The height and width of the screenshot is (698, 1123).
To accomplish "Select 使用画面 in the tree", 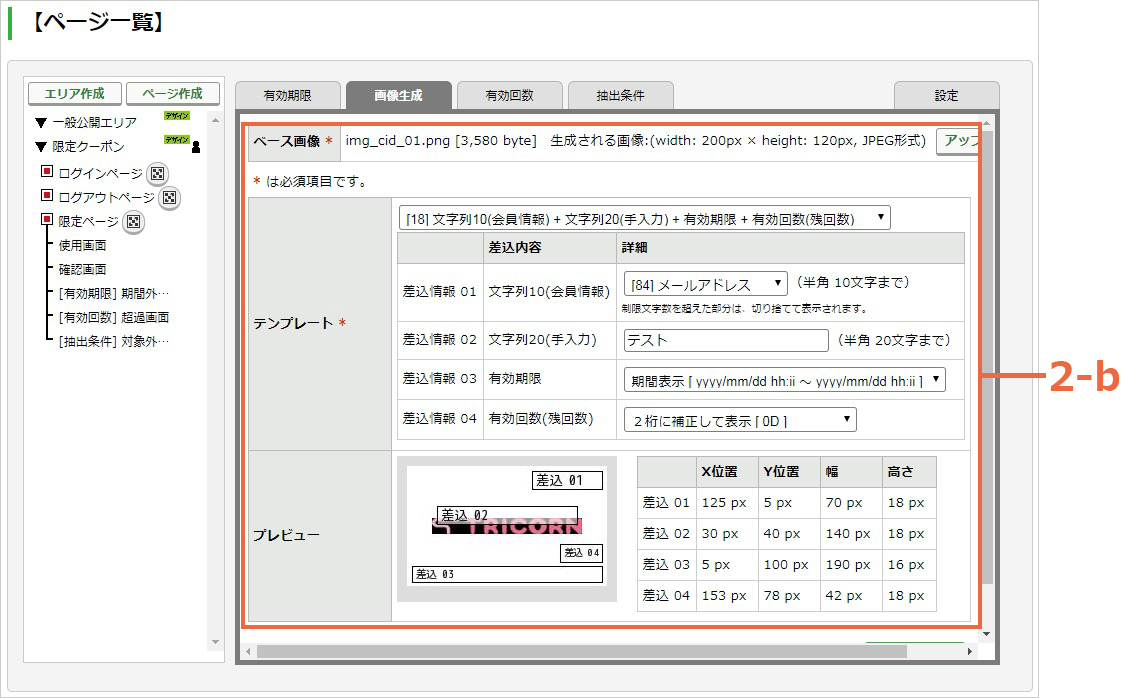I will (82, 246).
